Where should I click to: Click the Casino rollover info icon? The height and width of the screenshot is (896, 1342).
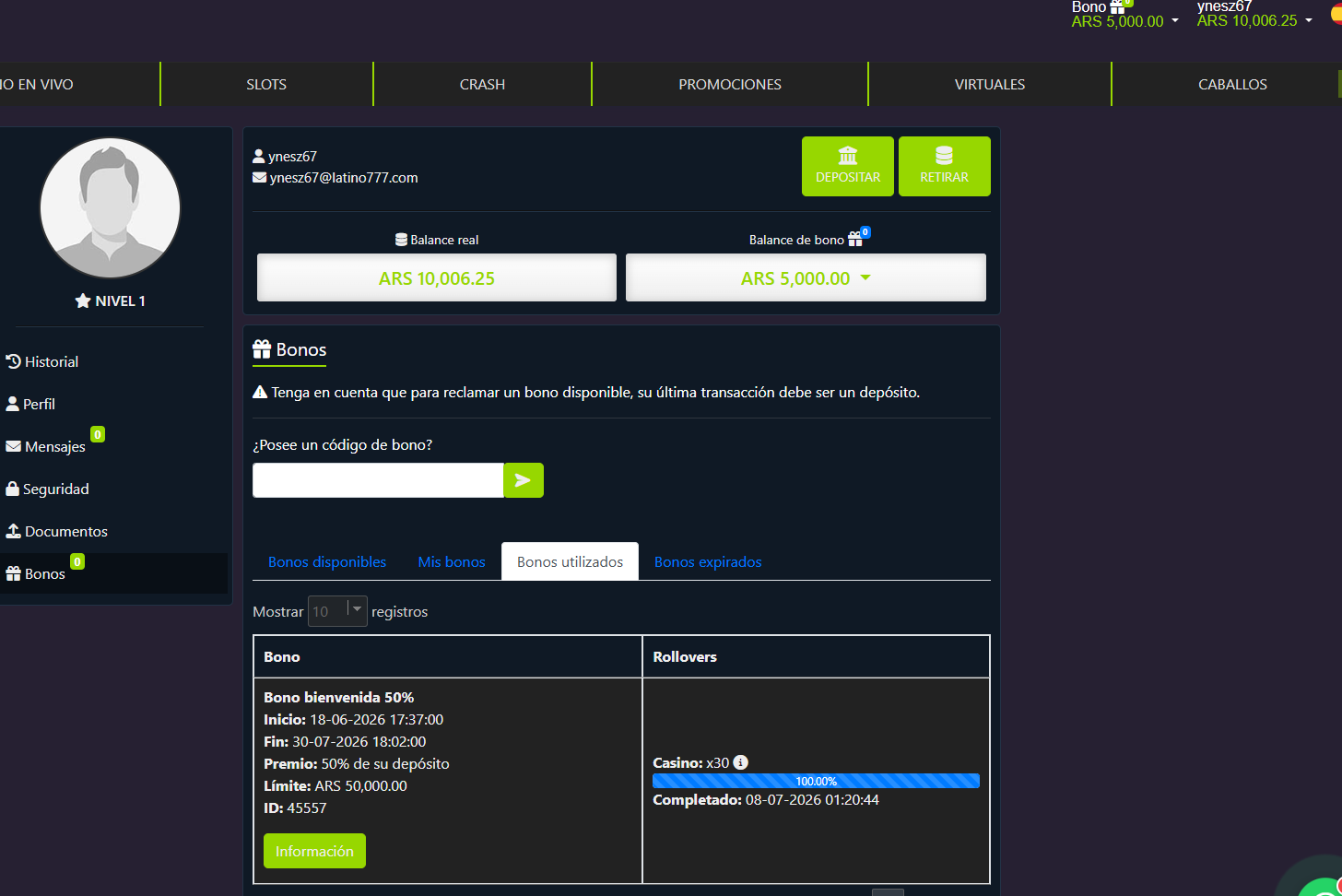pyautogui.click(x=741, y=762)
